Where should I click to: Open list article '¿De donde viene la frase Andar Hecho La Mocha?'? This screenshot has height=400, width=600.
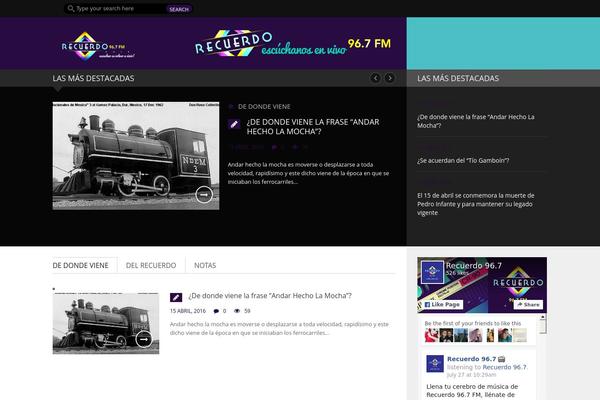270,296
